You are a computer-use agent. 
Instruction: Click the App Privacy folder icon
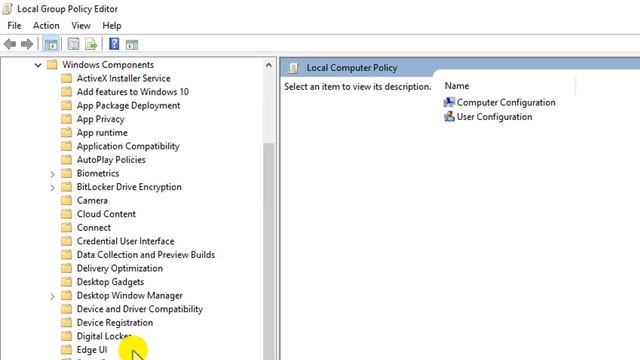coord(66,119)
